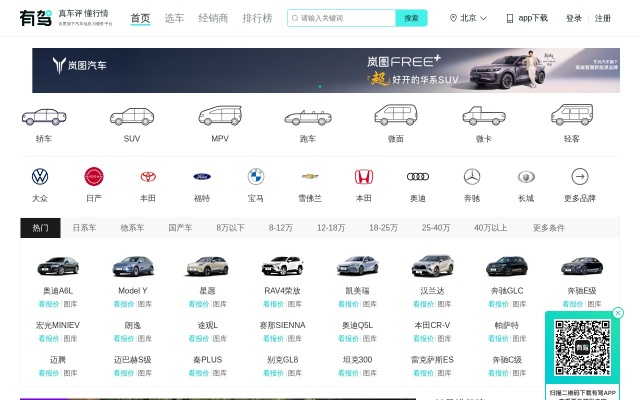Switch to the 选车 navigation tab
Screen dimensions: 640x400
174,18
